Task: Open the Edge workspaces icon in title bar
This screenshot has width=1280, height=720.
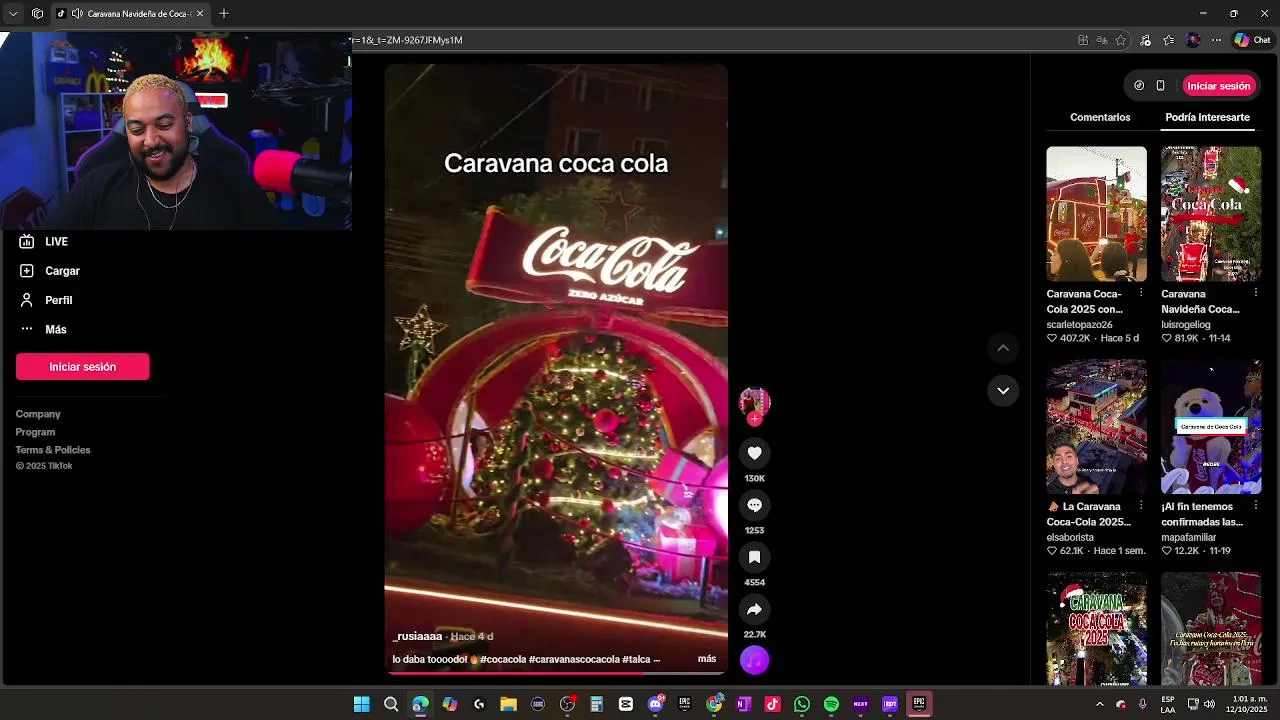Action: 37,14
